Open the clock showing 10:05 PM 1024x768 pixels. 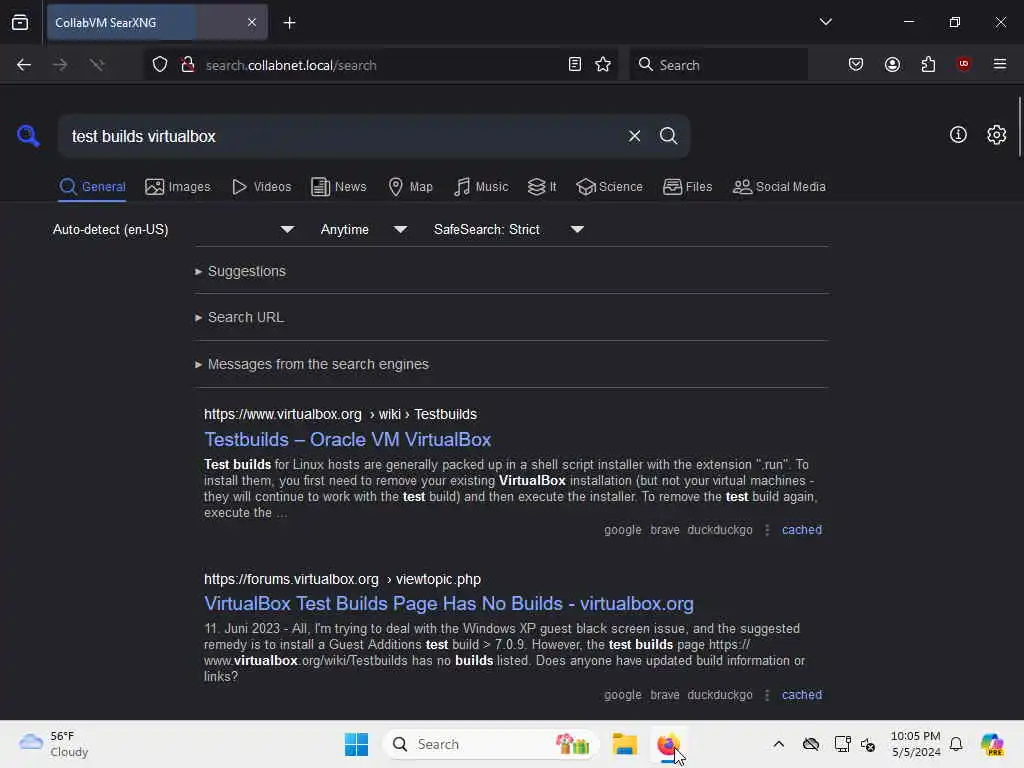[x=916, y=744]
